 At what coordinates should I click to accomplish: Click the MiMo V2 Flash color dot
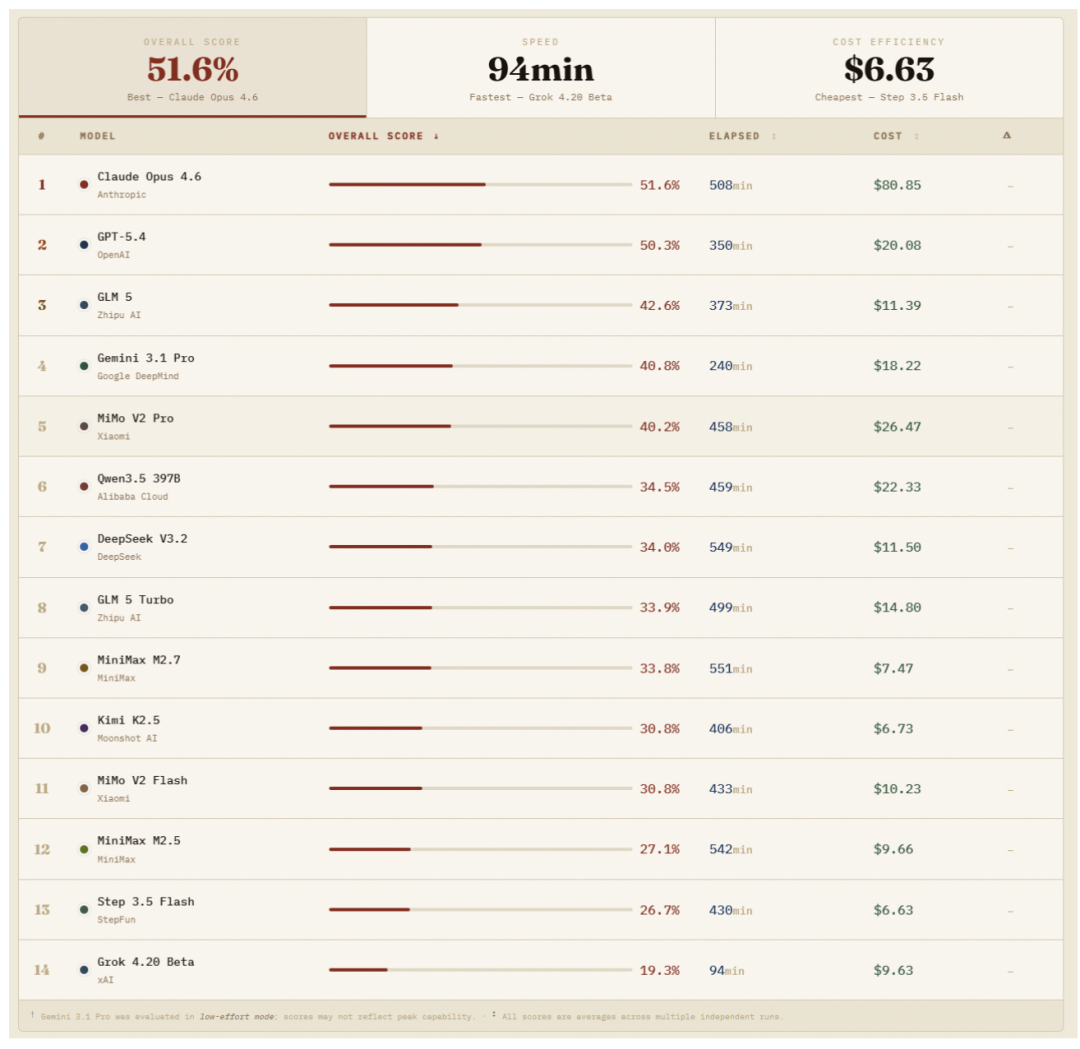coord(84,789)
